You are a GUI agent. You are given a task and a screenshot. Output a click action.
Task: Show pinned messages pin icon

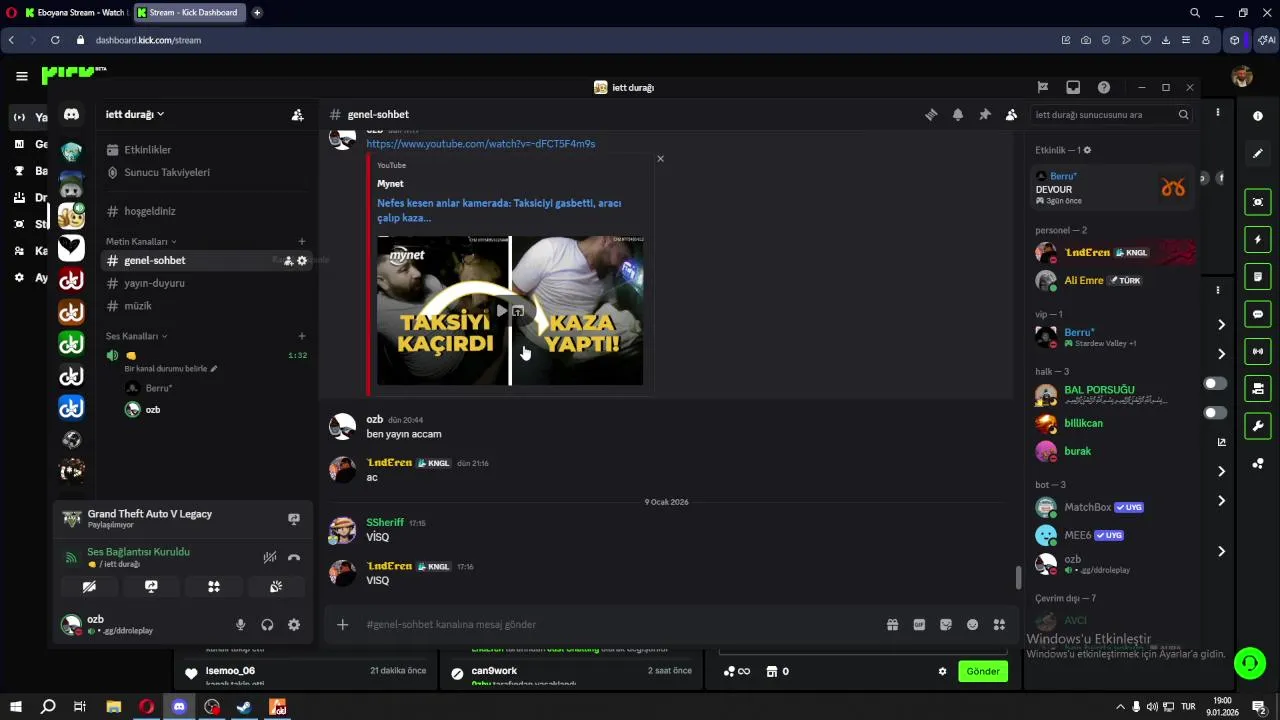click(x=985, y=114)
